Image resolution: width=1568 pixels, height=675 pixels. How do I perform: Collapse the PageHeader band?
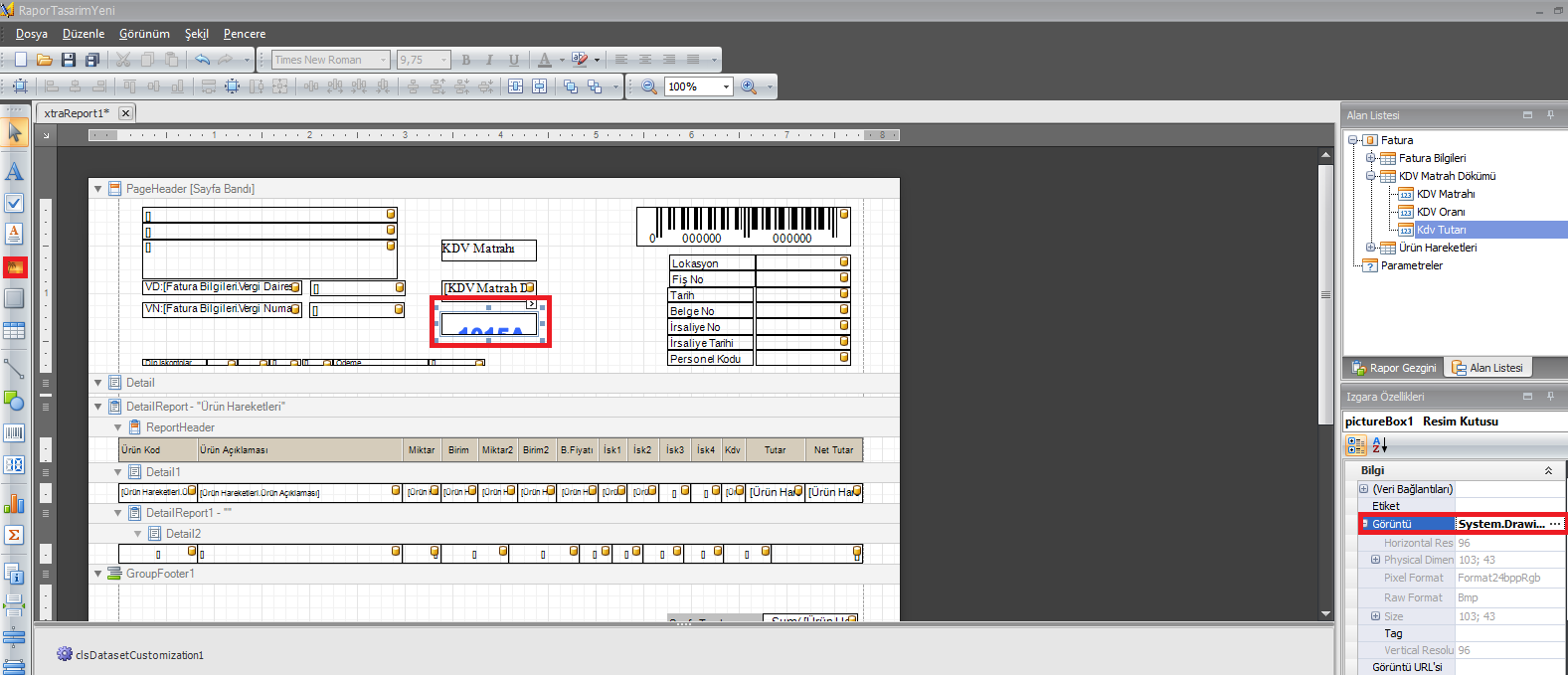tap(97, 189)
